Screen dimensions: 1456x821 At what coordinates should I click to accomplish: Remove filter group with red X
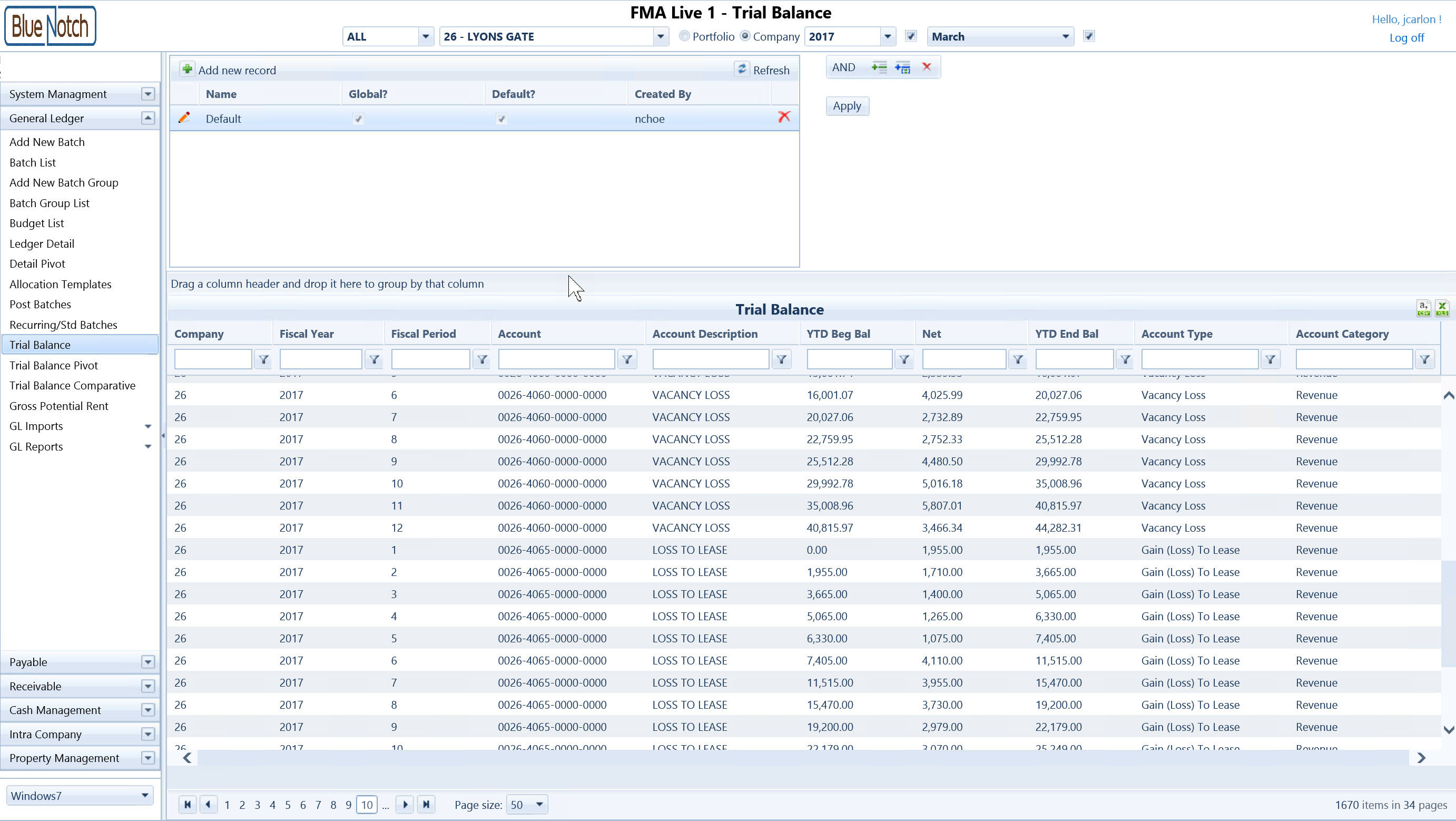927,67
